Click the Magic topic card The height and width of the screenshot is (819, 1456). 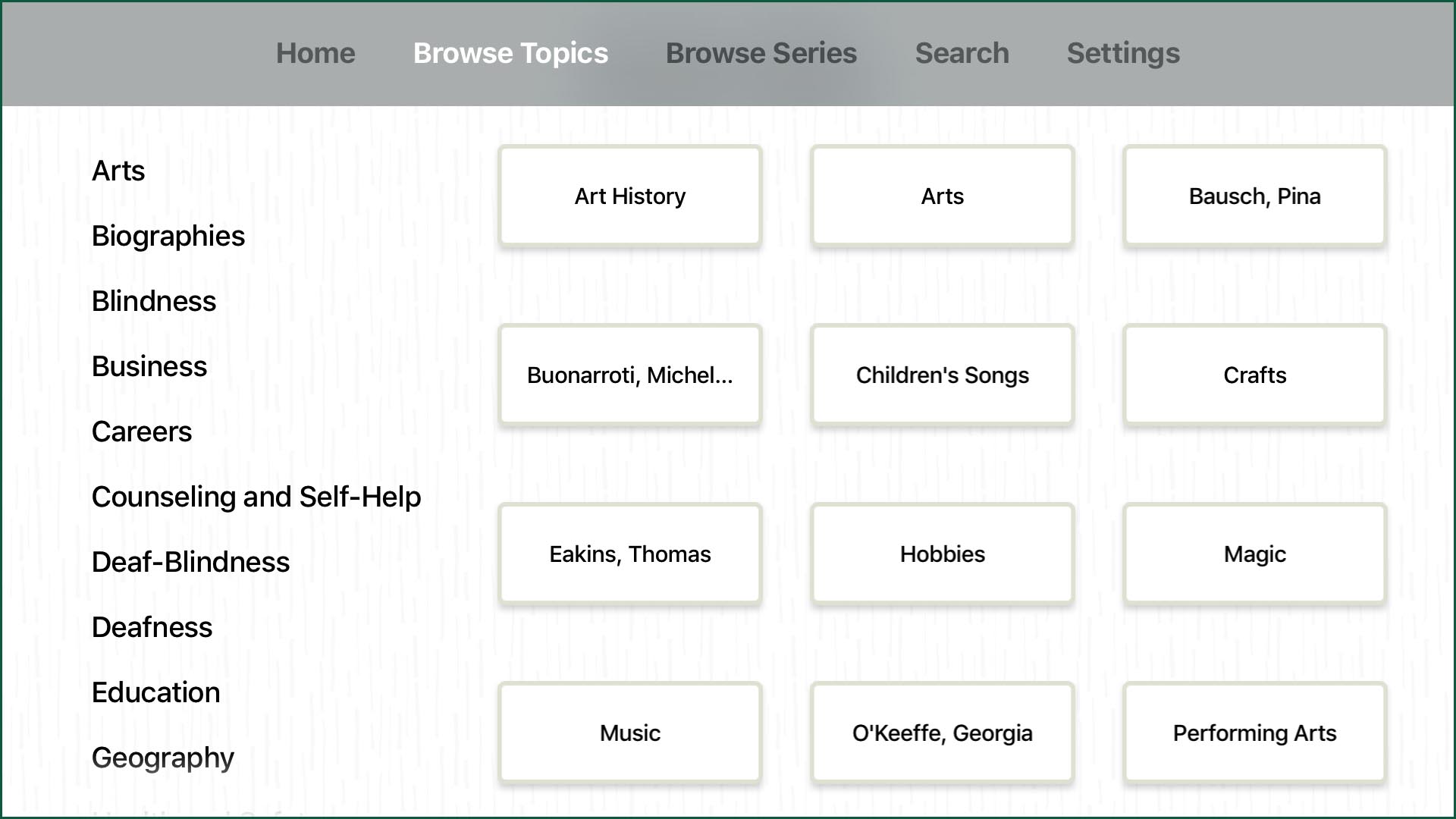(1254, 554)
